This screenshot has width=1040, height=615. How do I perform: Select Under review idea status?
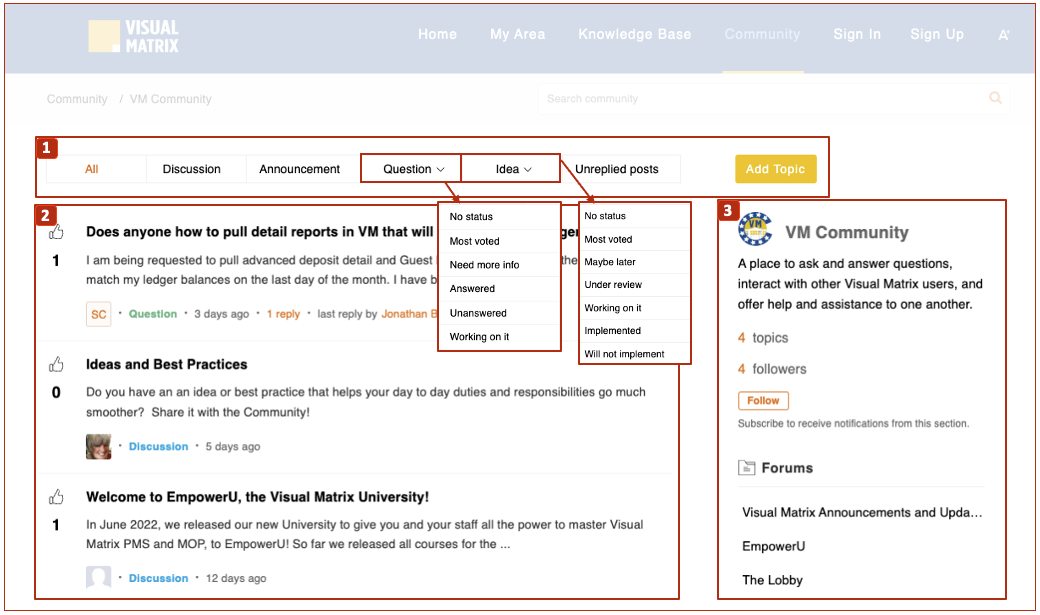click(x=613, y=285)
